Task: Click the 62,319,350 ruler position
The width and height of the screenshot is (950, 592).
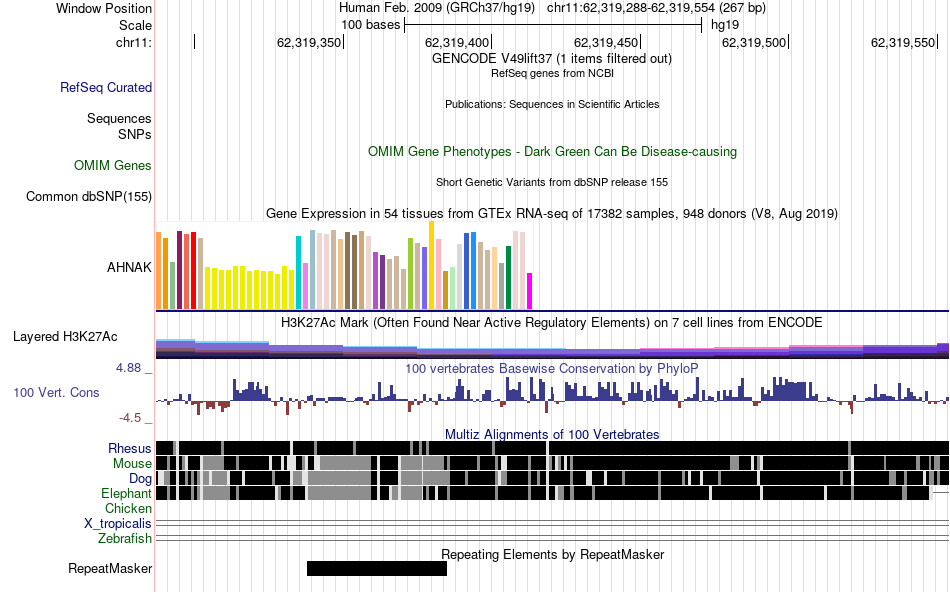Action: click(309, 42)
